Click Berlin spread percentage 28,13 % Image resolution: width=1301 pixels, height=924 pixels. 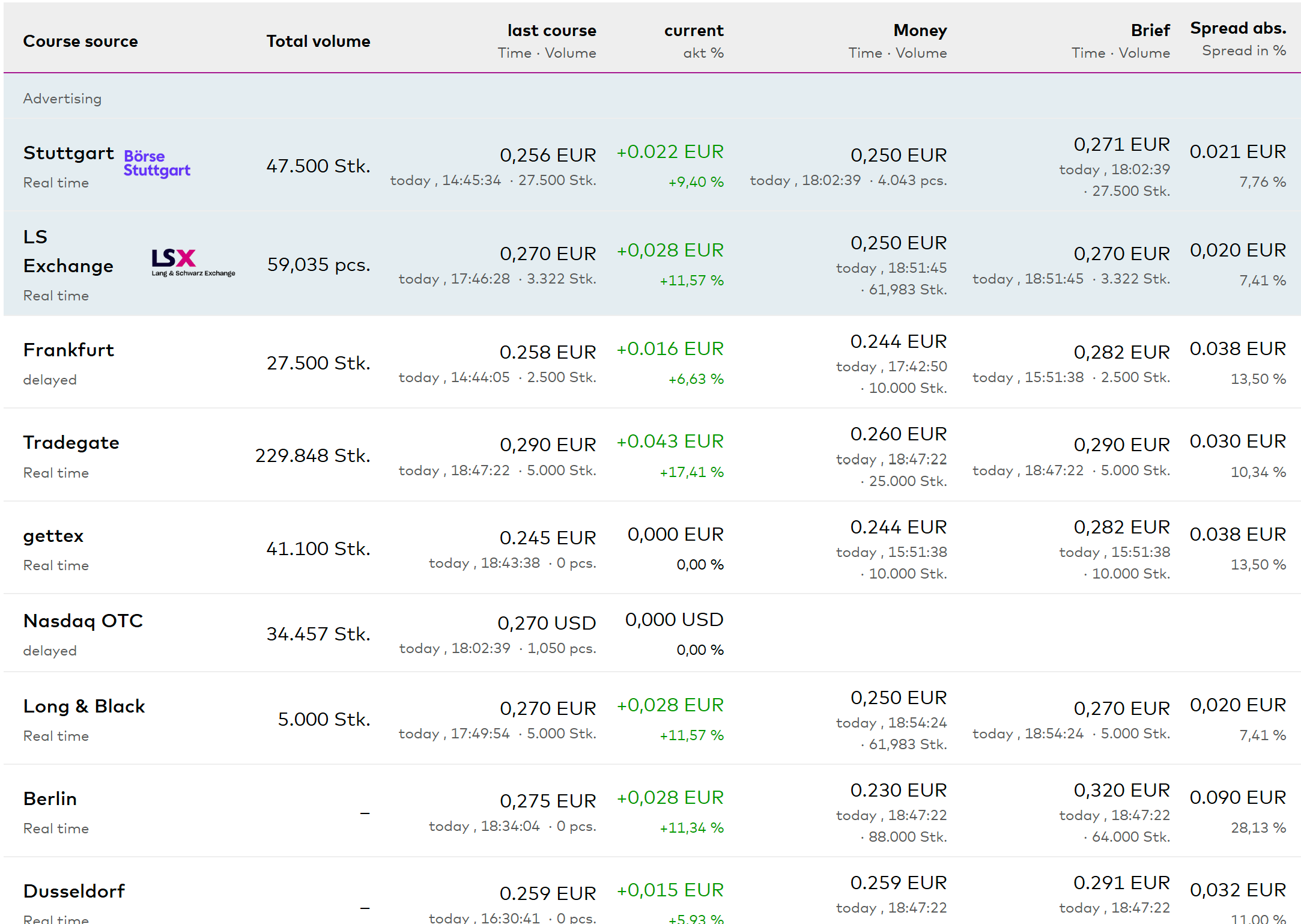[1258, 828]
